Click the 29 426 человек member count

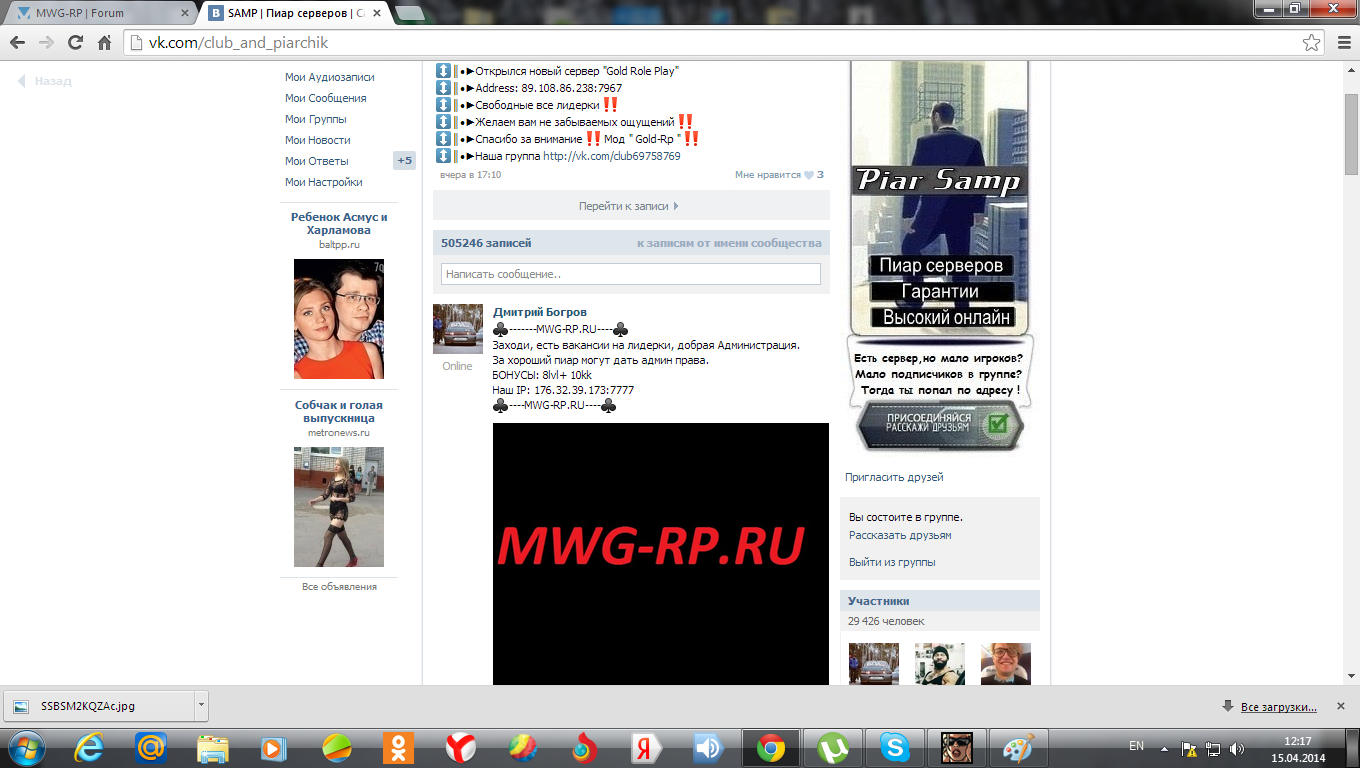886,621
